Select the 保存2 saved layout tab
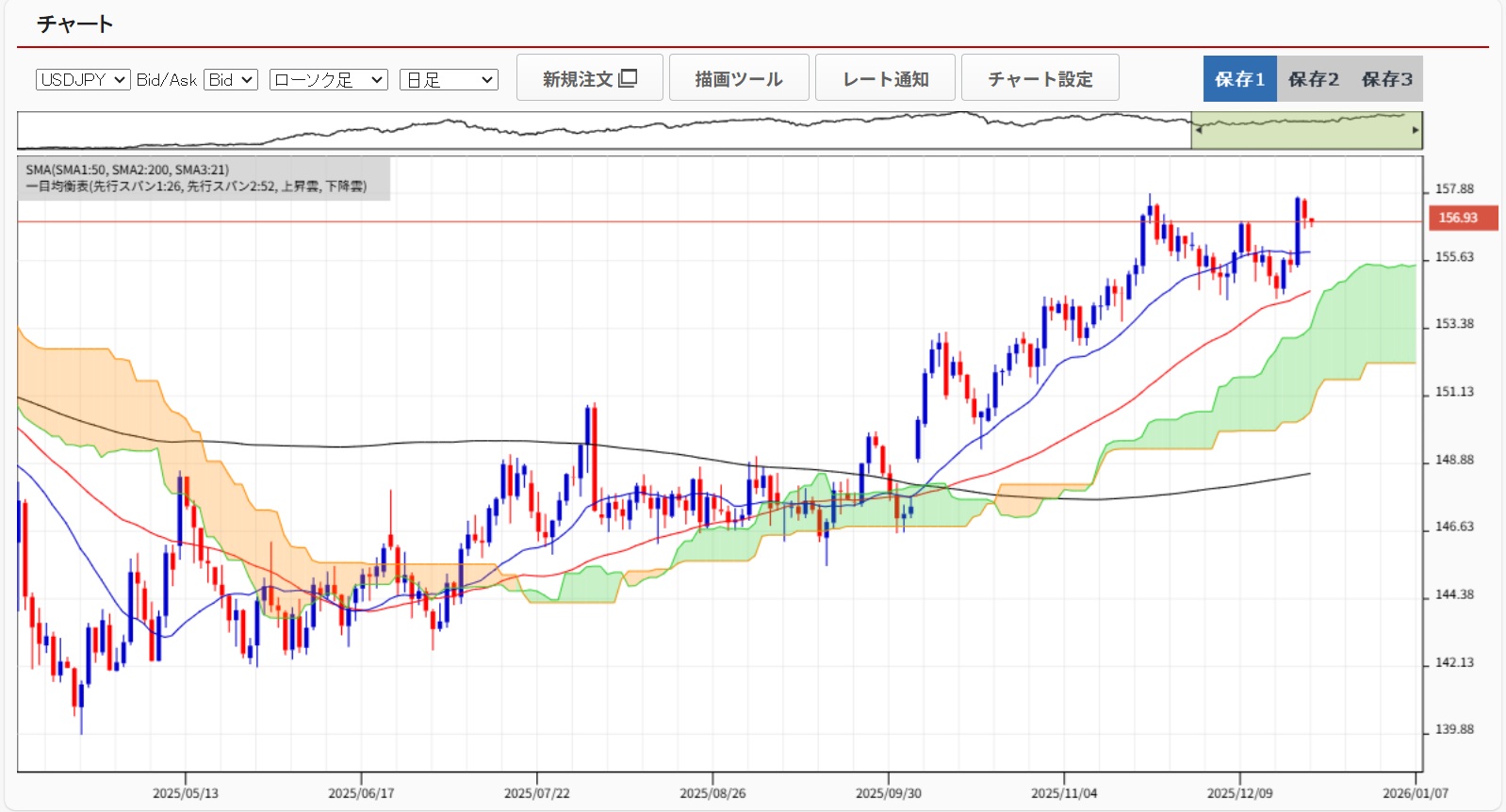The image size is (1506, 812). (1313, 79)
